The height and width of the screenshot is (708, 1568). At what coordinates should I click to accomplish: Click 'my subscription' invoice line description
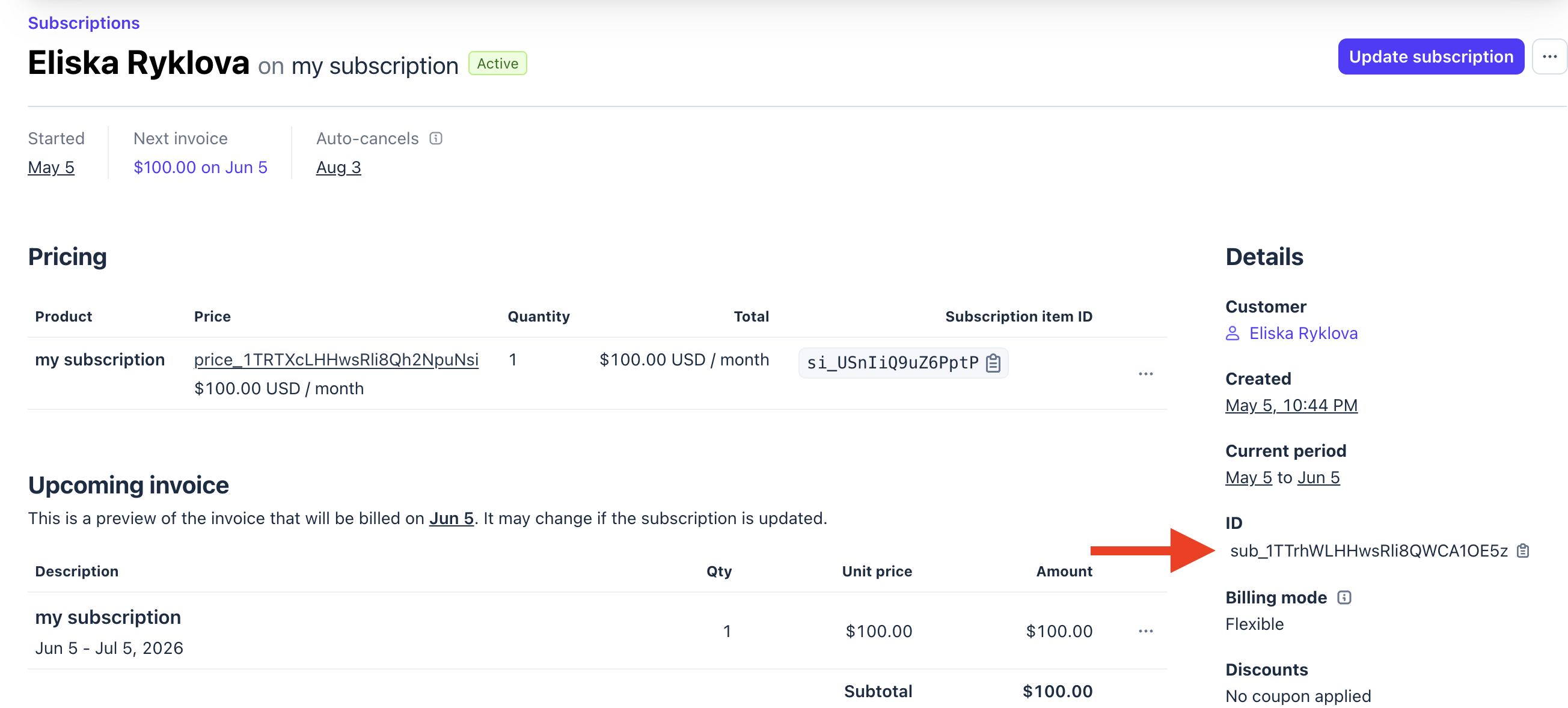point(108,617)
